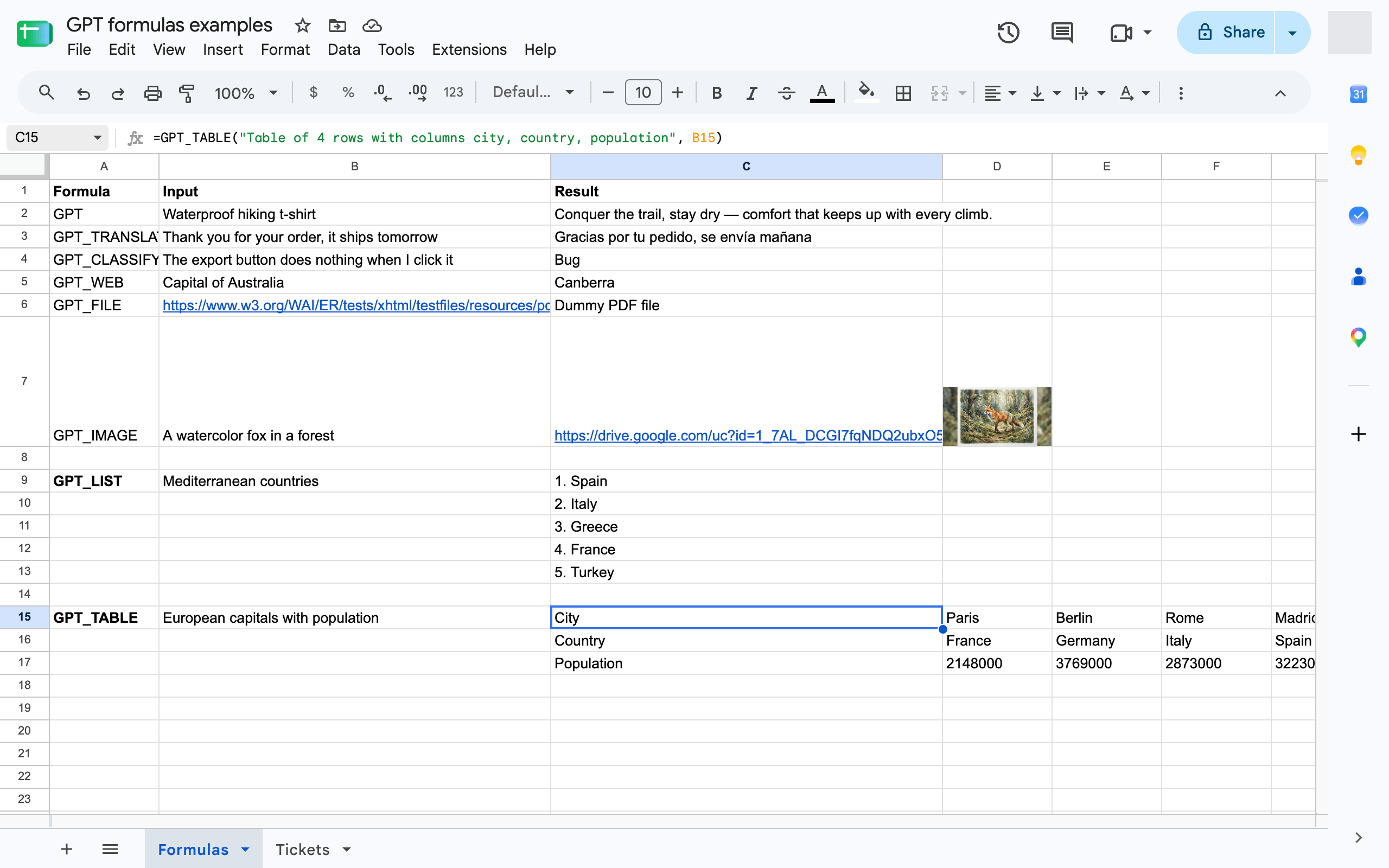This screenshot has height=868, width=1389.
Task: Click the undo icon in toolbar
Action: [84, 92]
